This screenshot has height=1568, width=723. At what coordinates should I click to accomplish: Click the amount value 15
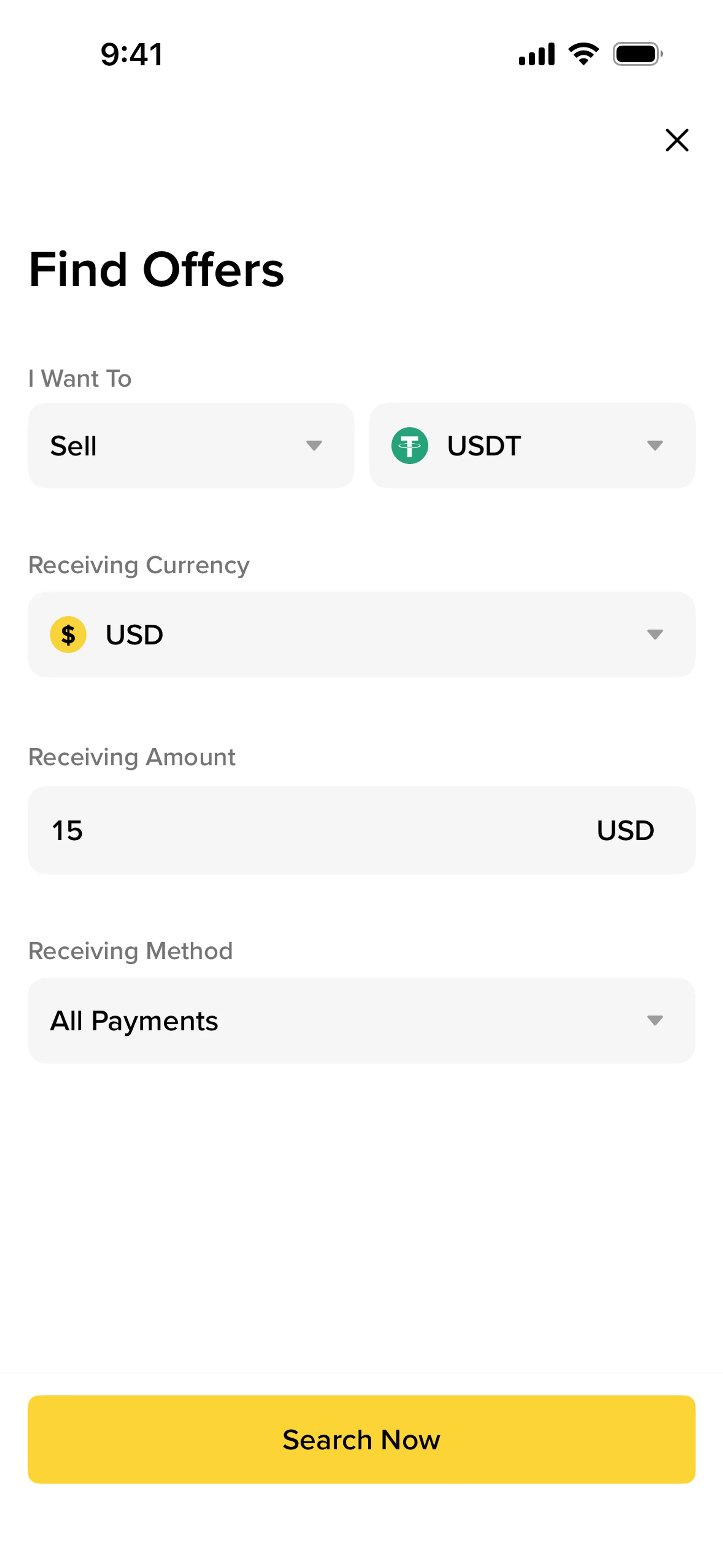click(67, 830)
